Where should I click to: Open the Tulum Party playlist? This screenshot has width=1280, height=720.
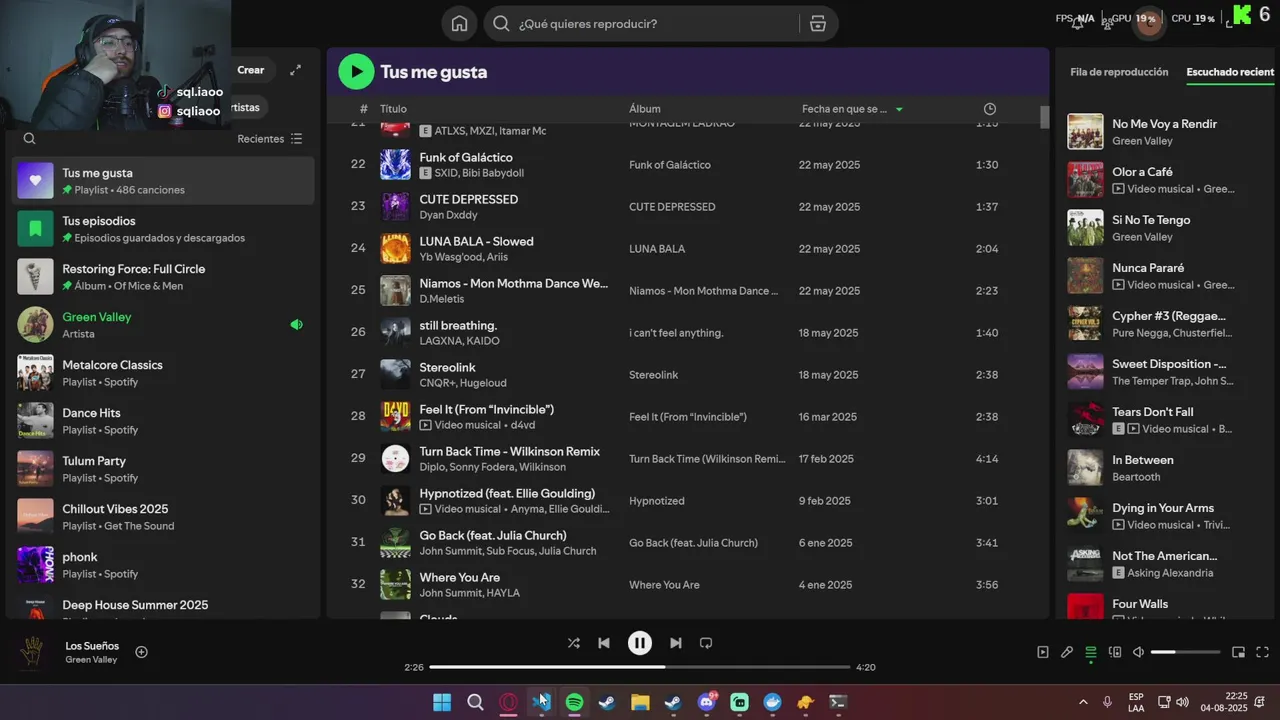(163, 469)
